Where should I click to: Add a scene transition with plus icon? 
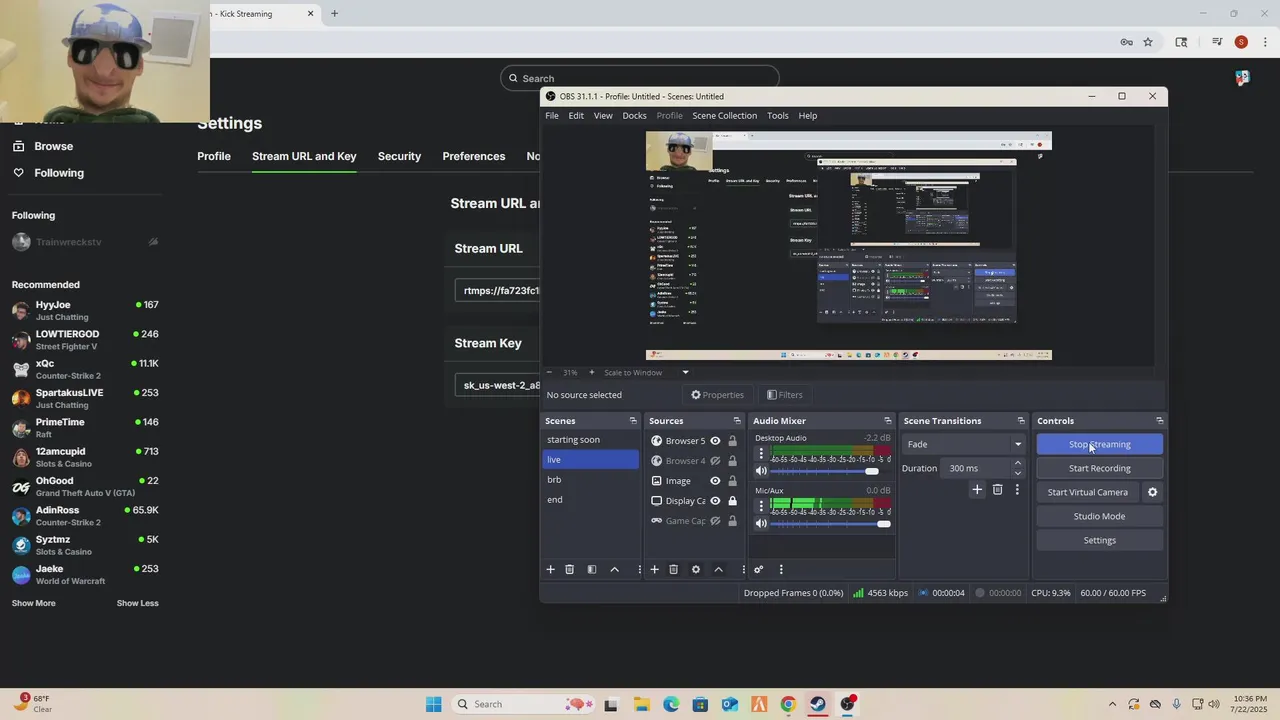click(977, 489)
